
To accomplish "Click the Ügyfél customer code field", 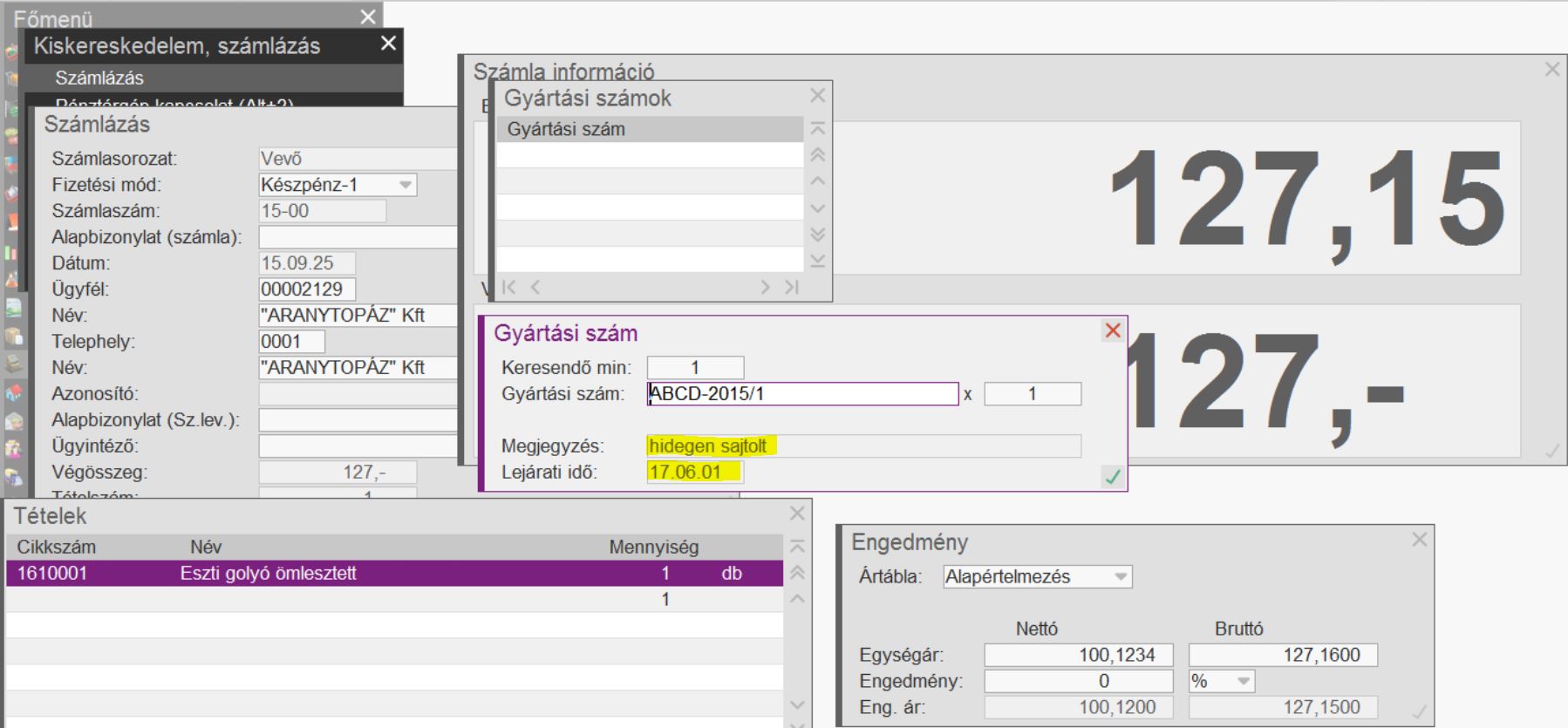I will 307,289.
